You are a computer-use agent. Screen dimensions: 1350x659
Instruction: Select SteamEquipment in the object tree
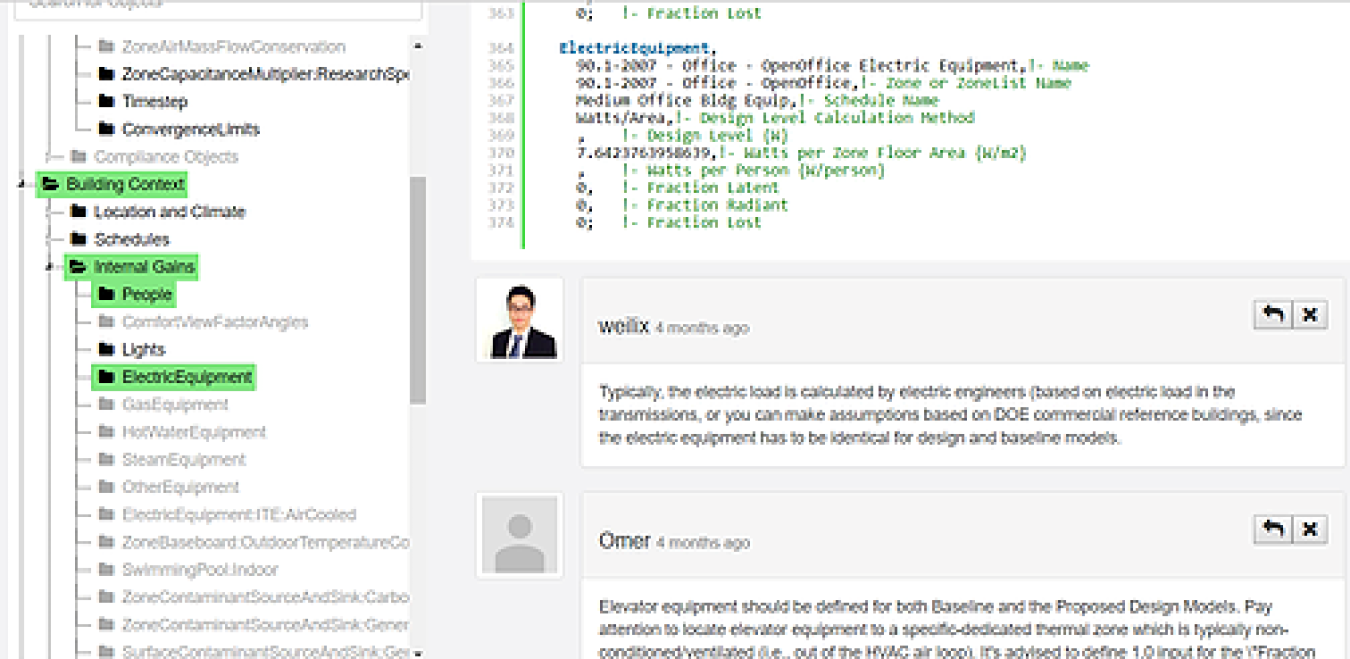(x=183, y=460)
